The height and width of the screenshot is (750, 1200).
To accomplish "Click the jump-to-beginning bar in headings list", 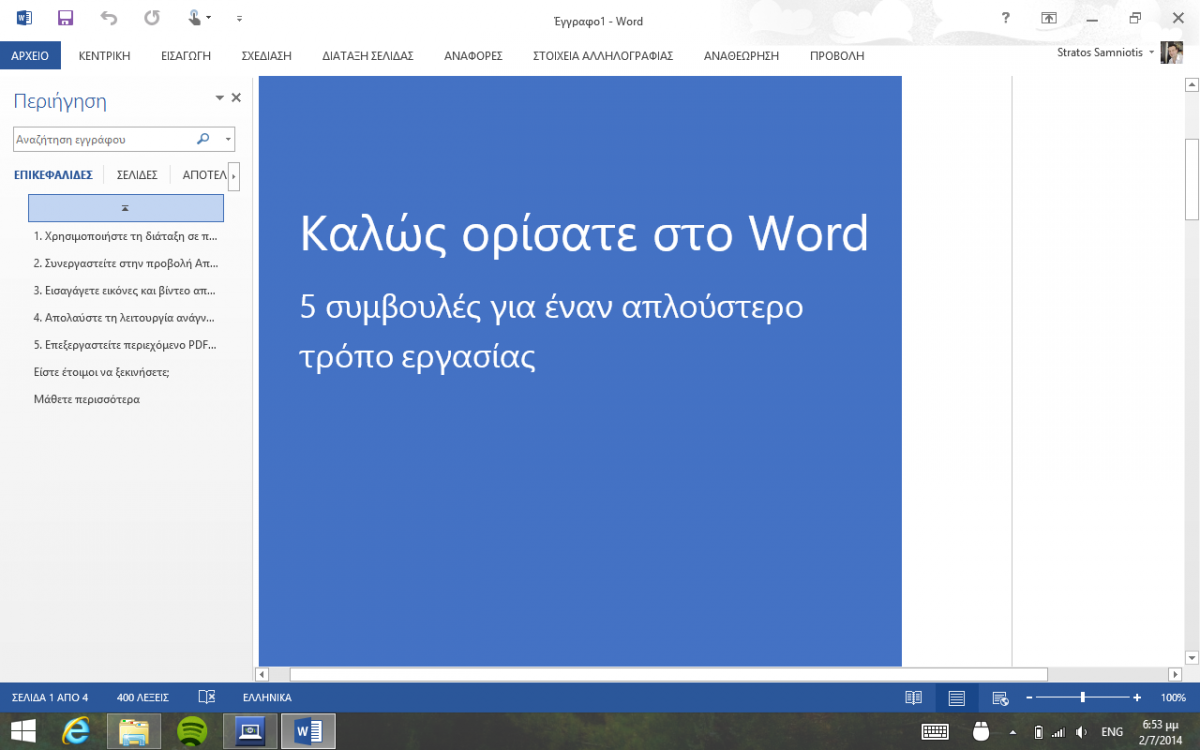I will 126,208.
